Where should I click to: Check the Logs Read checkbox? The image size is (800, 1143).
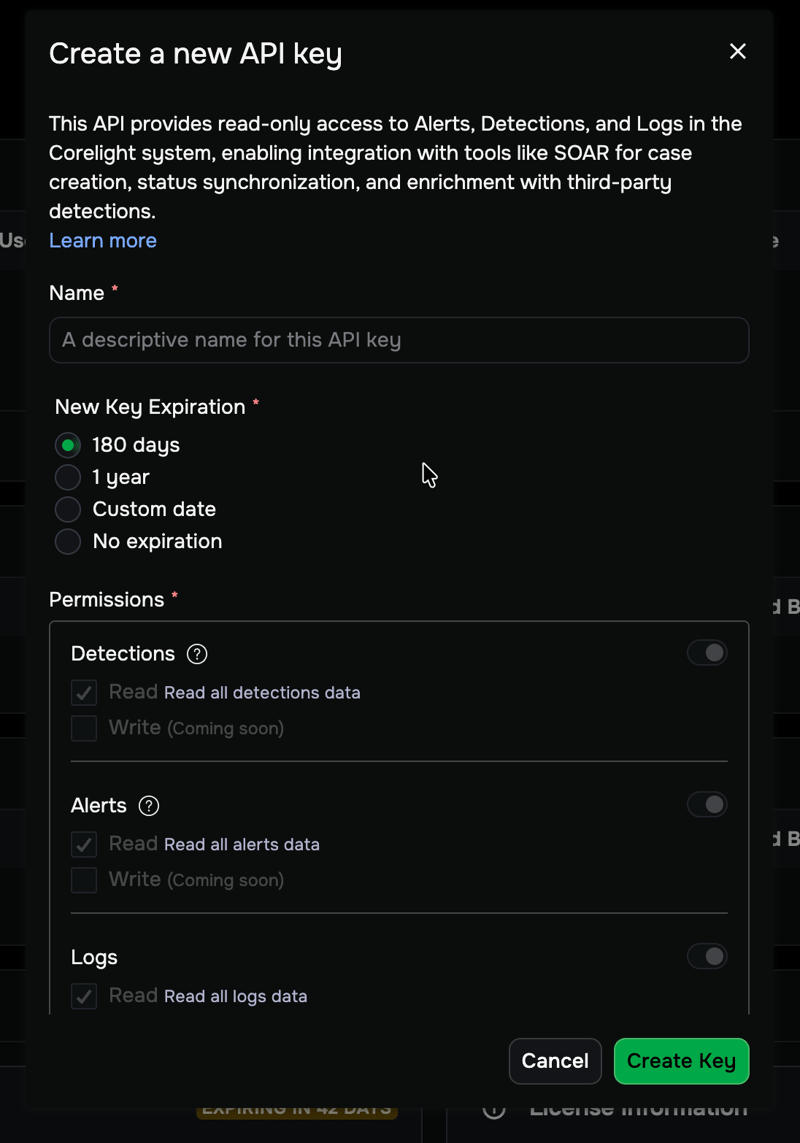click(x=84, y=996)
